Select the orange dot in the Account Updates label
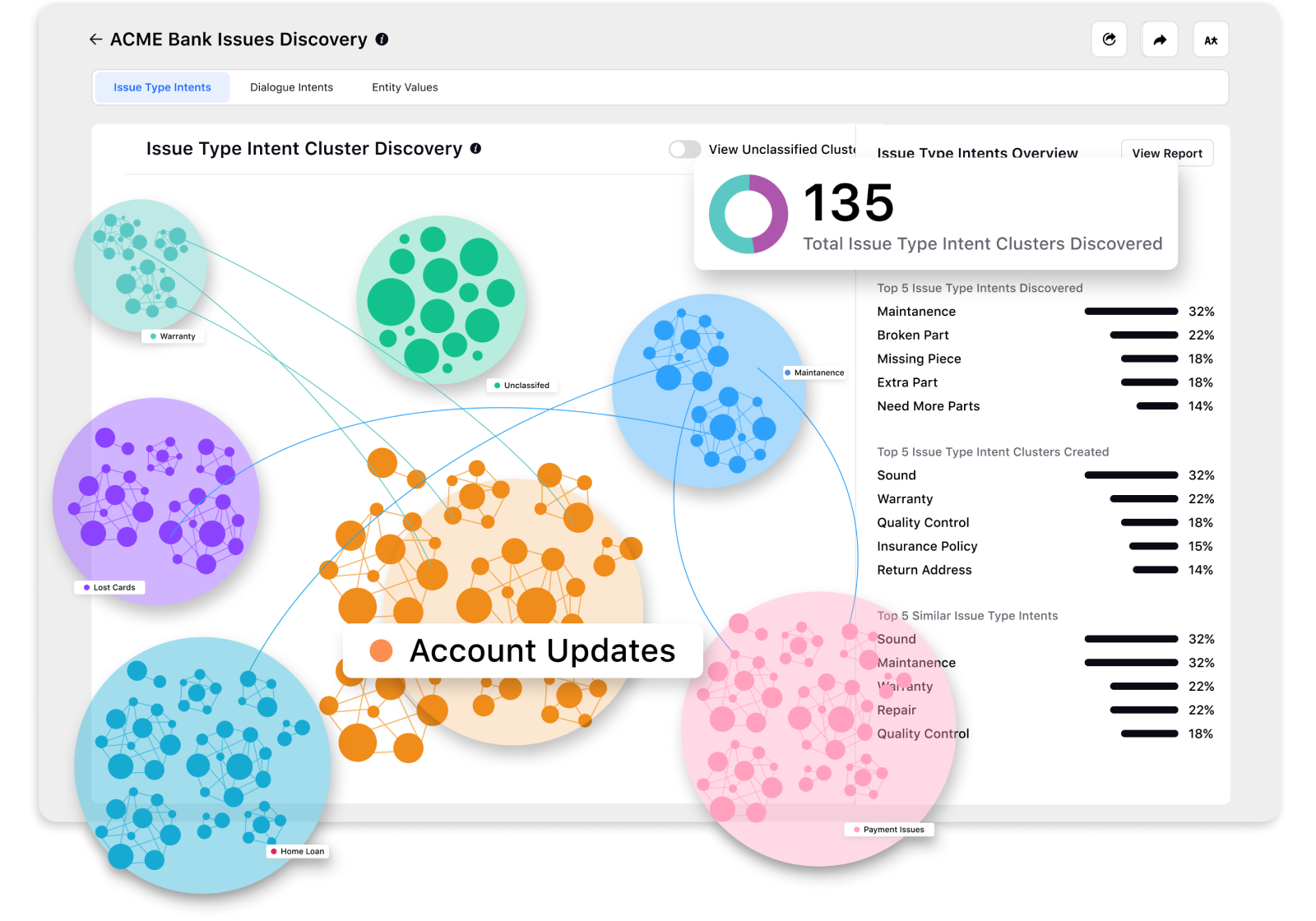This screenshot has height=921, width=1316. tap(381, 650)
